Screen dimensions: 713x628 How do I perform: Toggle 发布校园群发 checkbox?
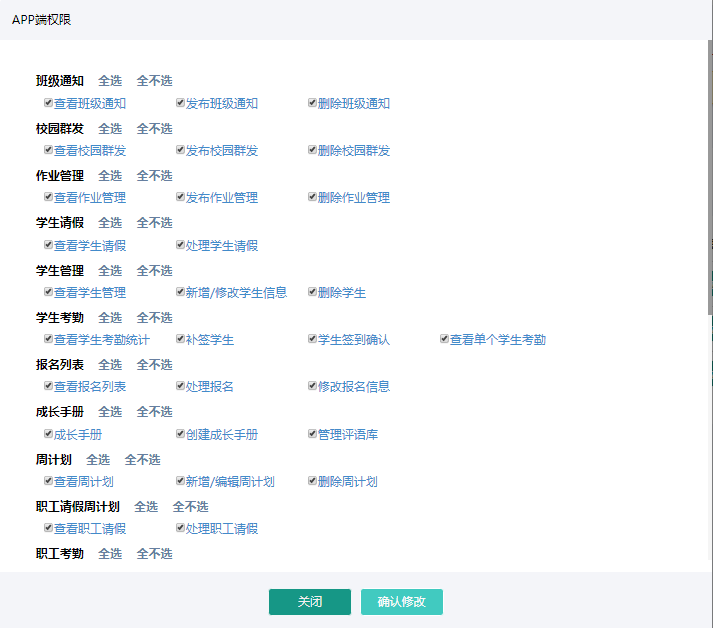[180, 150]
